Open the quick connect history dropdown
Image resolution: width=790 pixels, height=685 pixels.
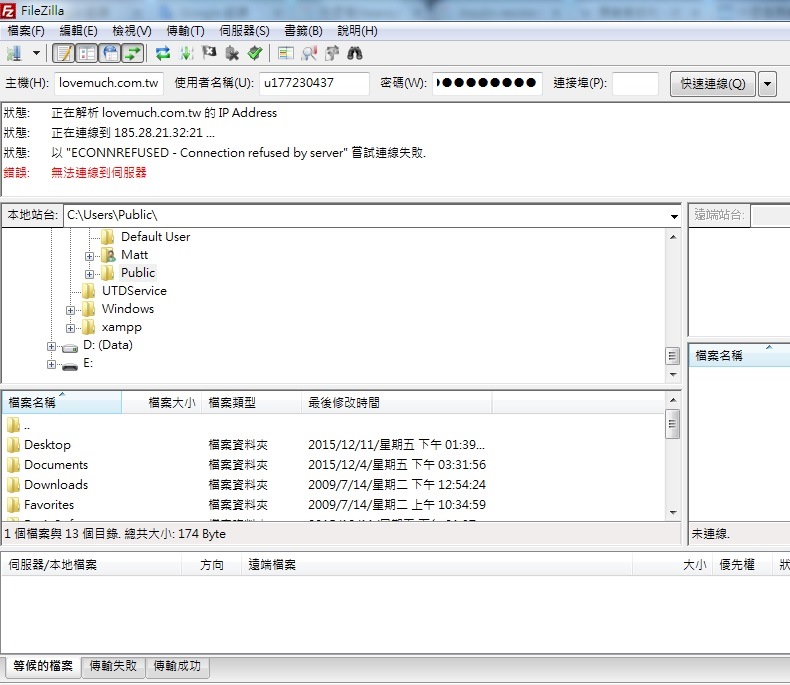(767, 84)
